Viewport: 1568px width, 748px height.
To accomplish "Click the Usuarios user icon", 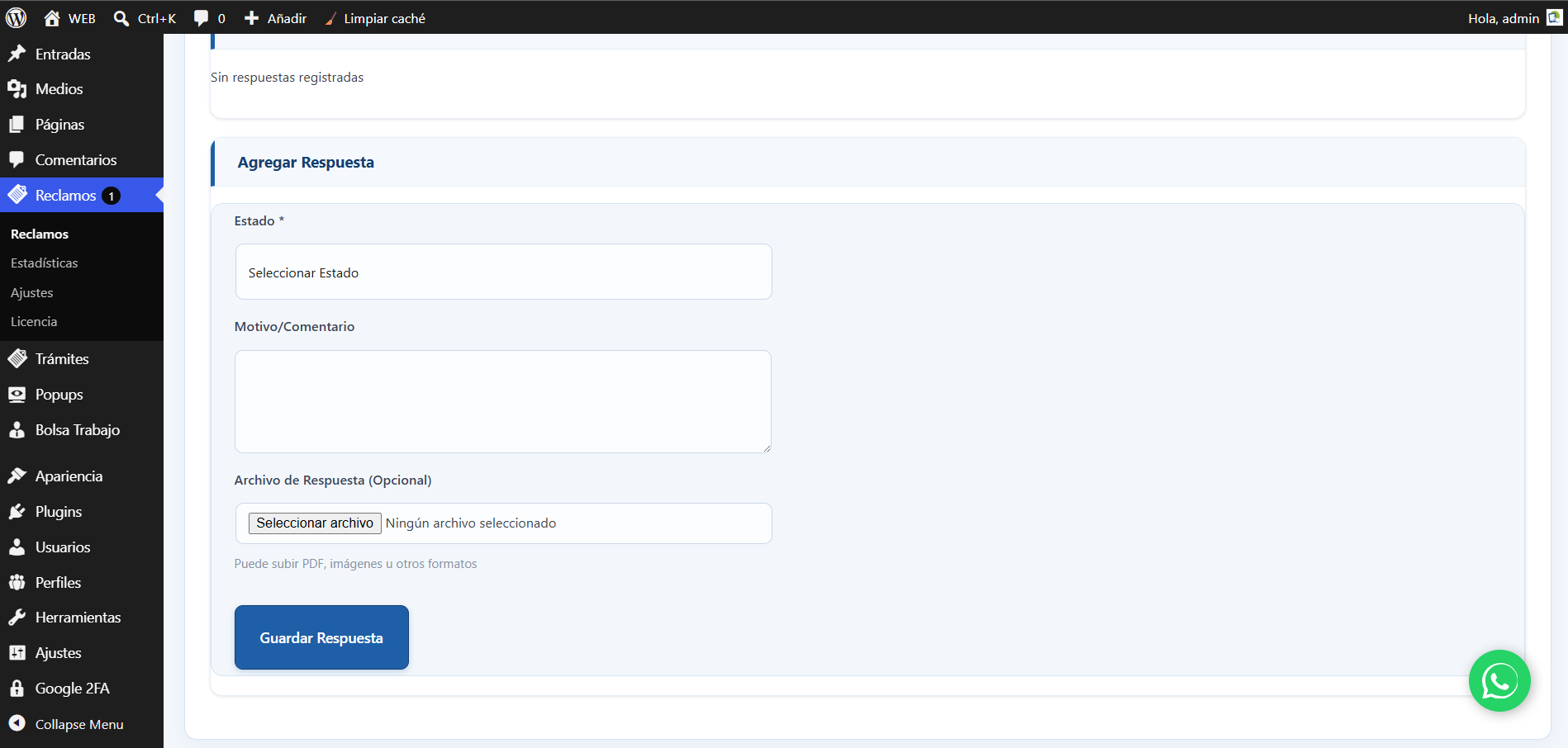I will click(x=17, y=547).
